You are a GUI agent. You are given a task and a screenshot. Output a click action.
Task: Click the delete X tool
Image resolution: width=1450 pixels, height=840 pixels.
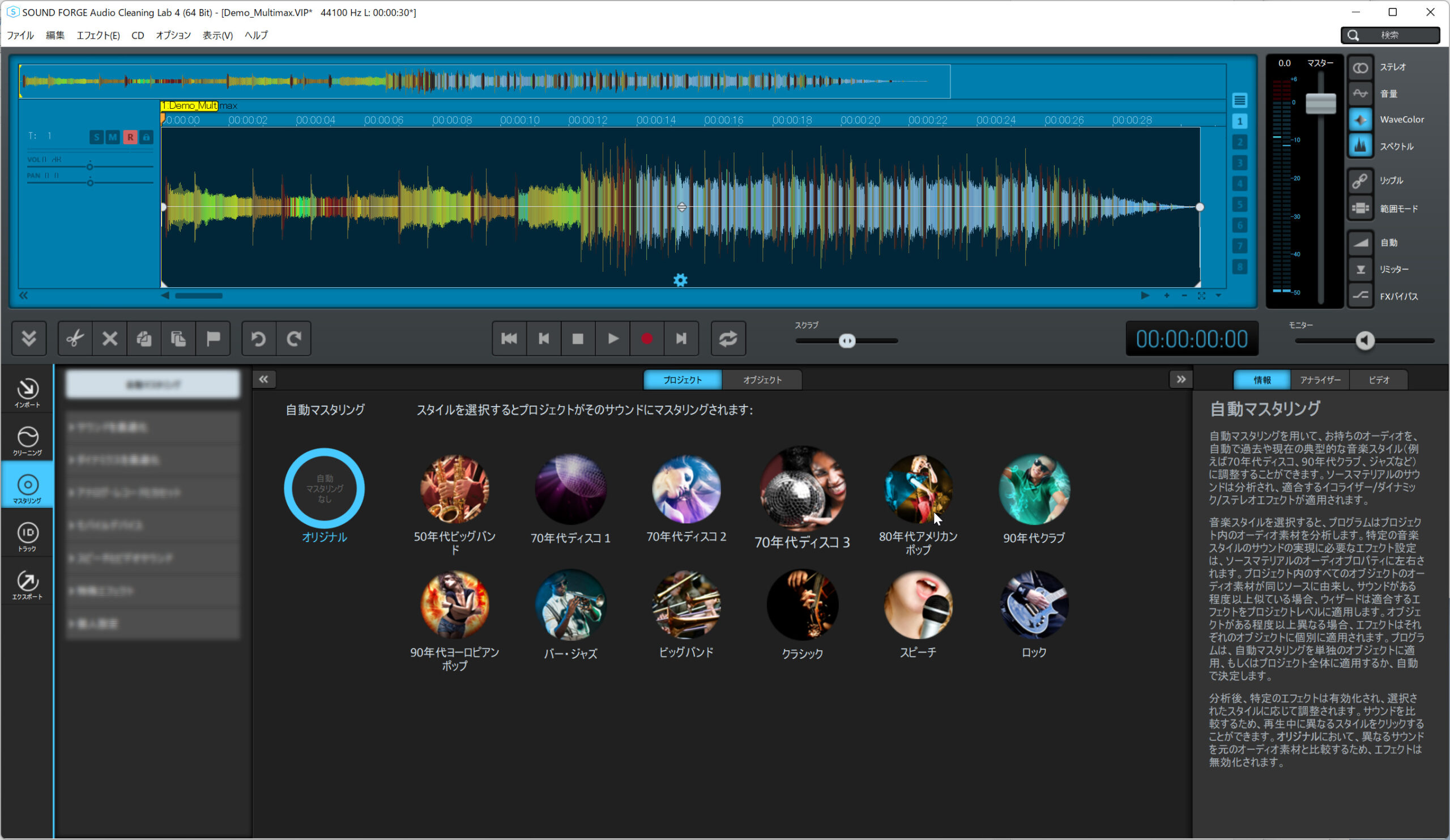click(110, 338)
